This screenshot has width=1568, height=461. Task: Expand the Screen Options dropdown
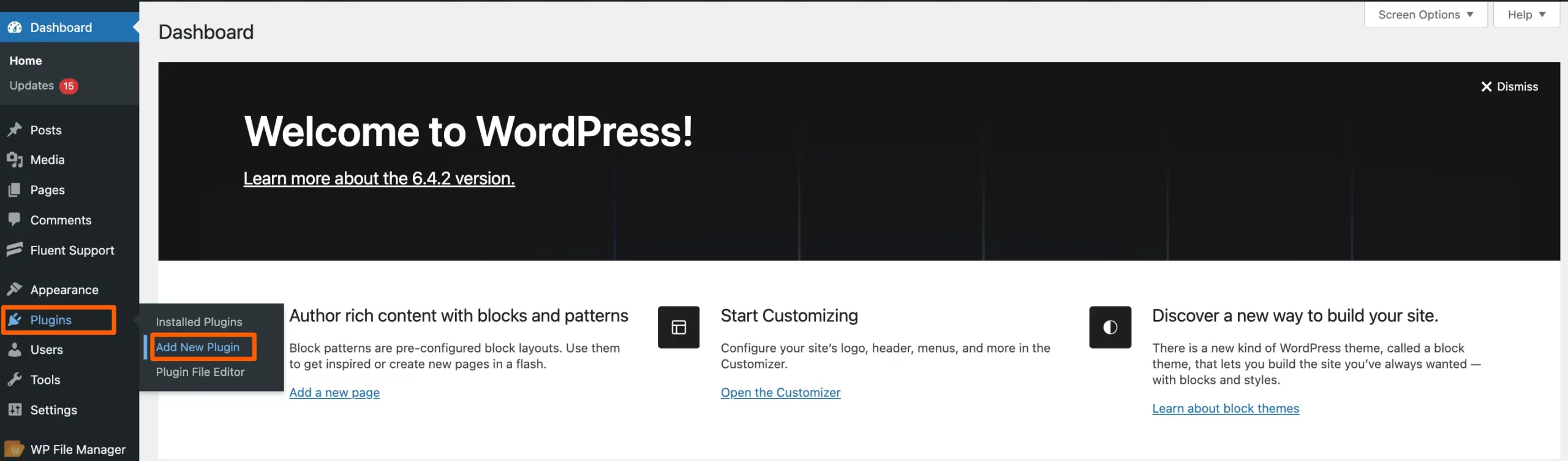pos(1425,14)
